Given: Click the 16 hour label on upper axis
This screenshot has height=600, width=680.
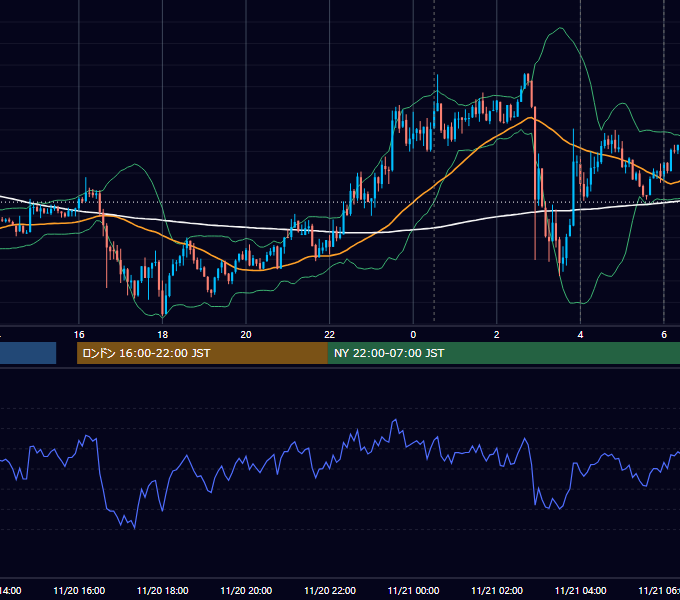Looking at the screenshot, I should (x=79, y=335).
